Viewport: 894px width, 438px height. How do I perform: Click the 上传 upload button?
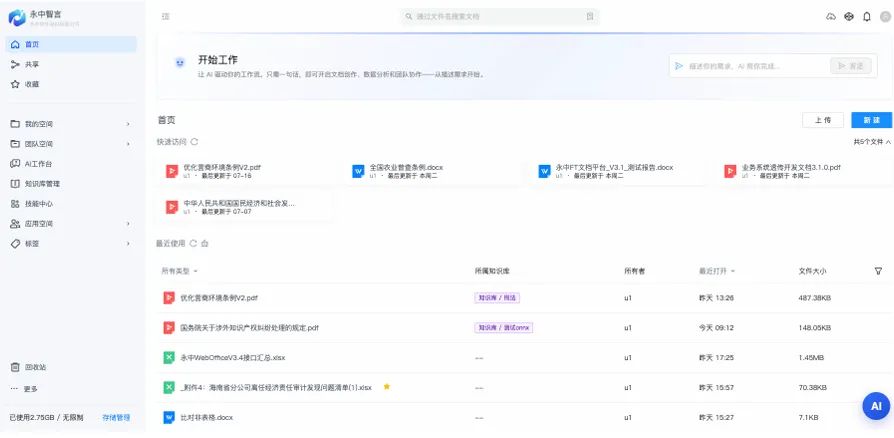[823, 120]
